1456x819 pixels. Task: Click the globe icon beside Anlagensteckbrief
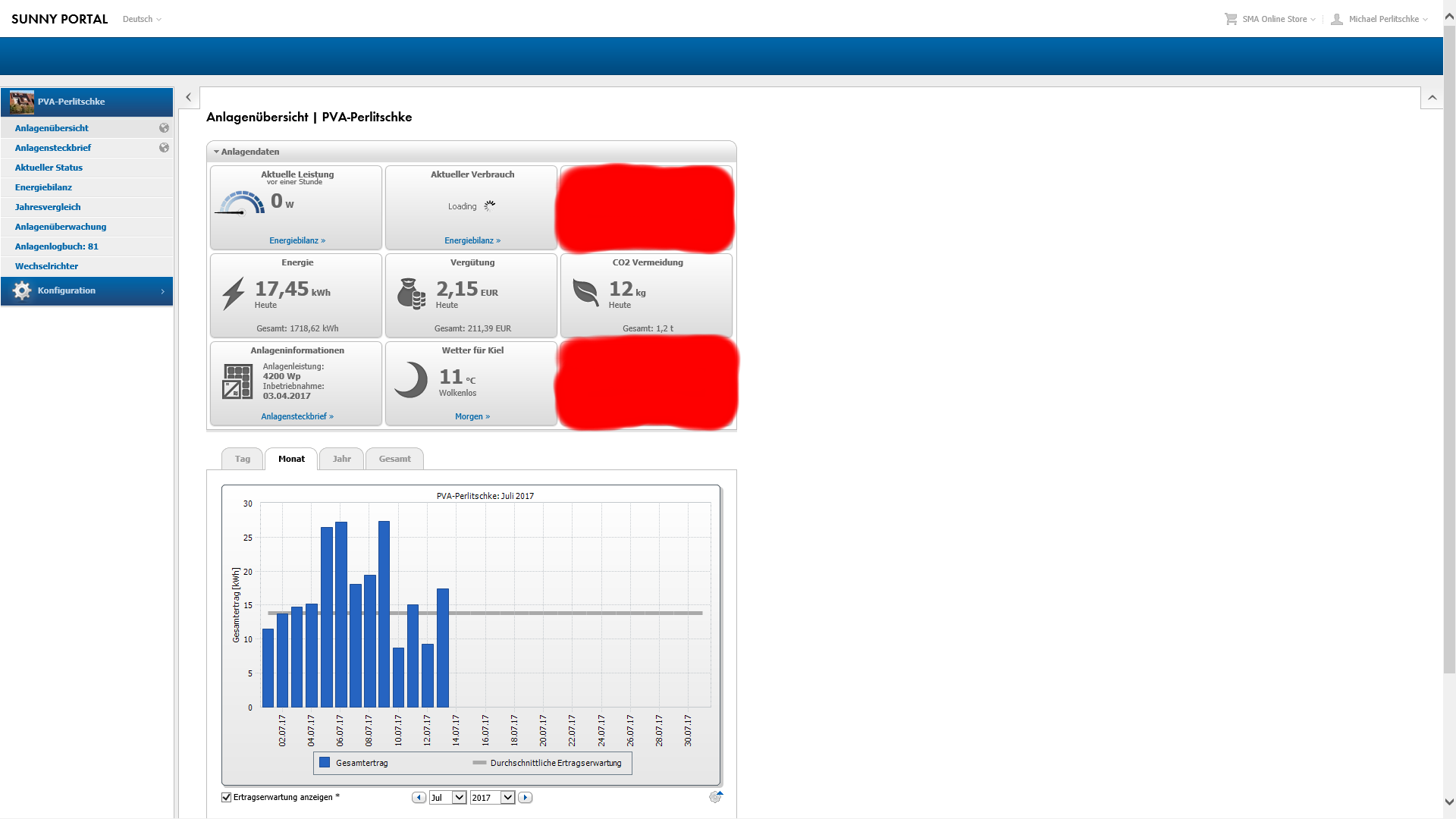pyautogui.click(x=164, y=148)
